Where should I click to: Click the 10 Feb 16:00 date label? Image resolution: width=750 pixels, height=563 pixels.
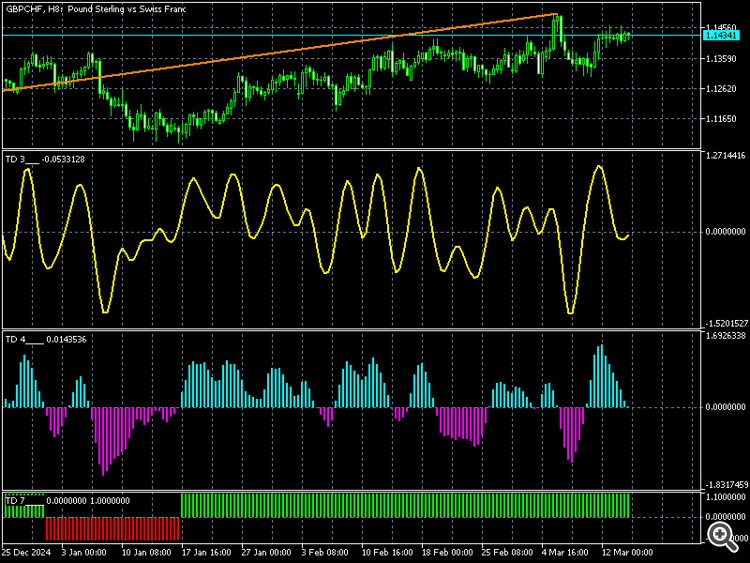(387, 552)
